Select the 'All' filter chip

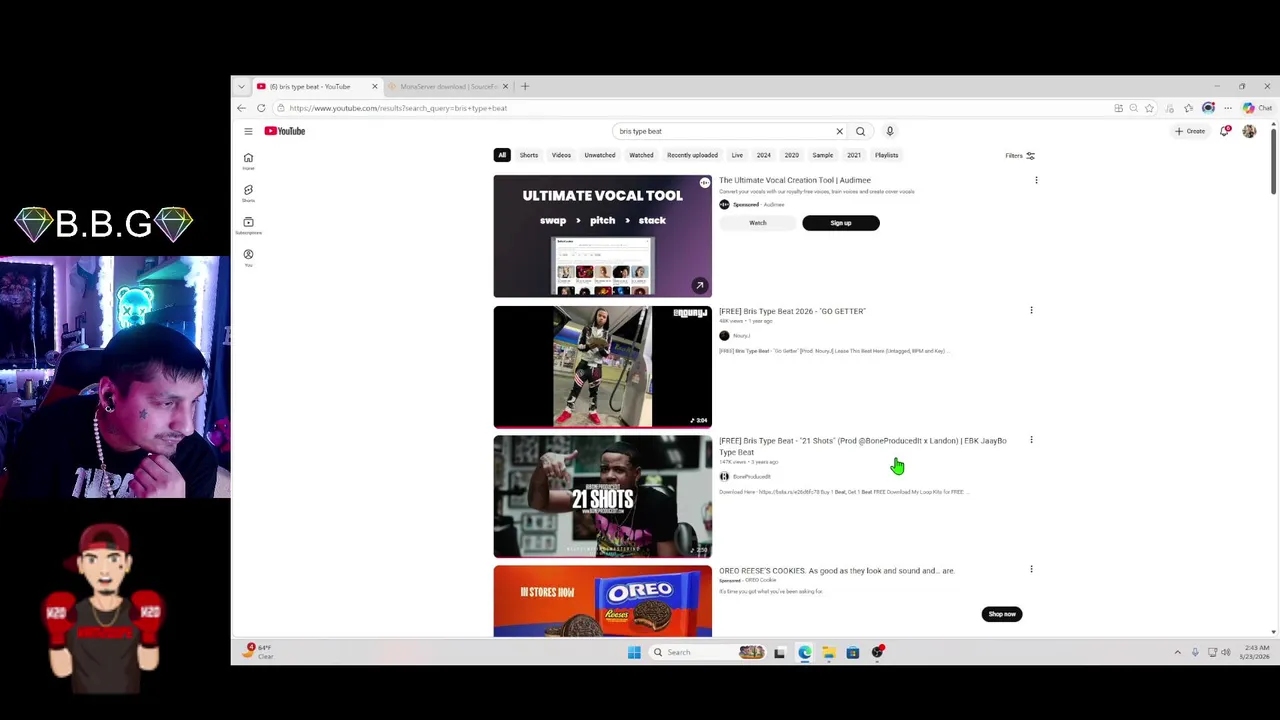502,155
